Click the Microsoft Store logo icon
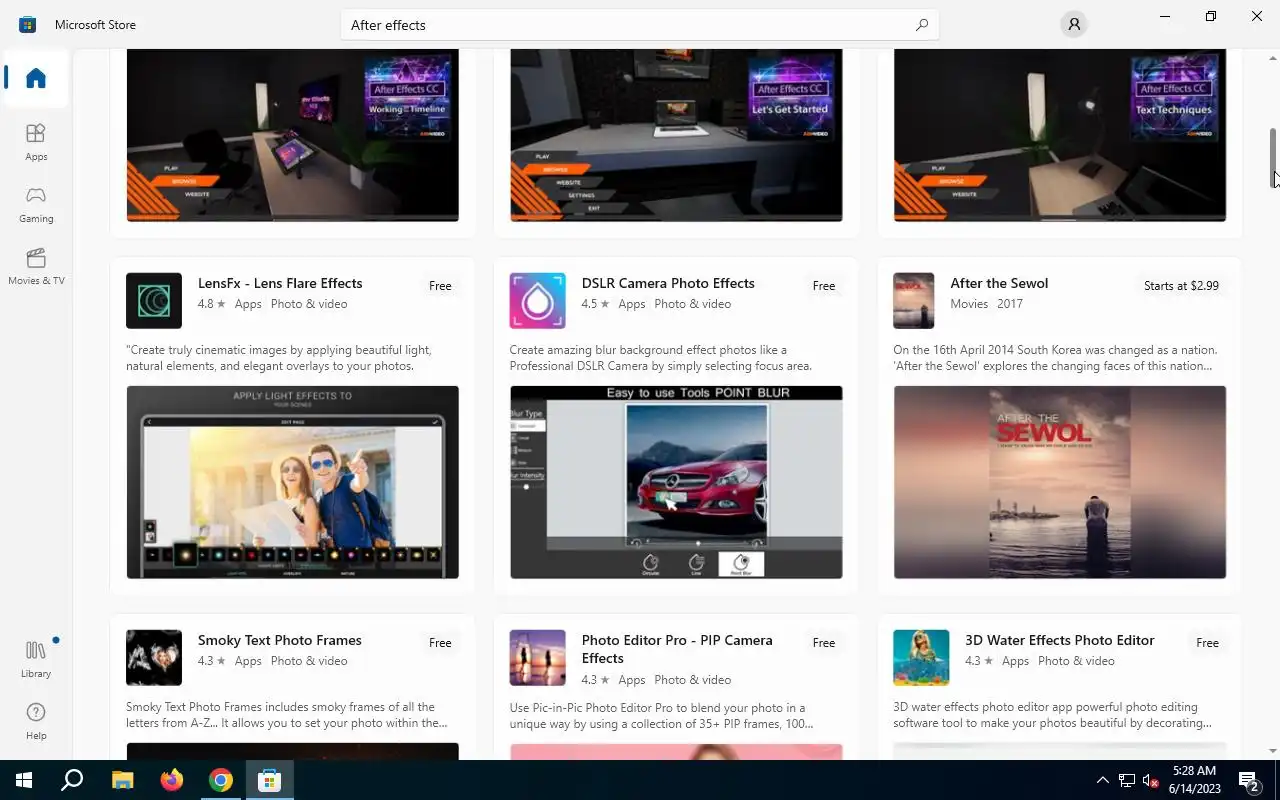This screenshot has width=1280, height=800. 28,24
